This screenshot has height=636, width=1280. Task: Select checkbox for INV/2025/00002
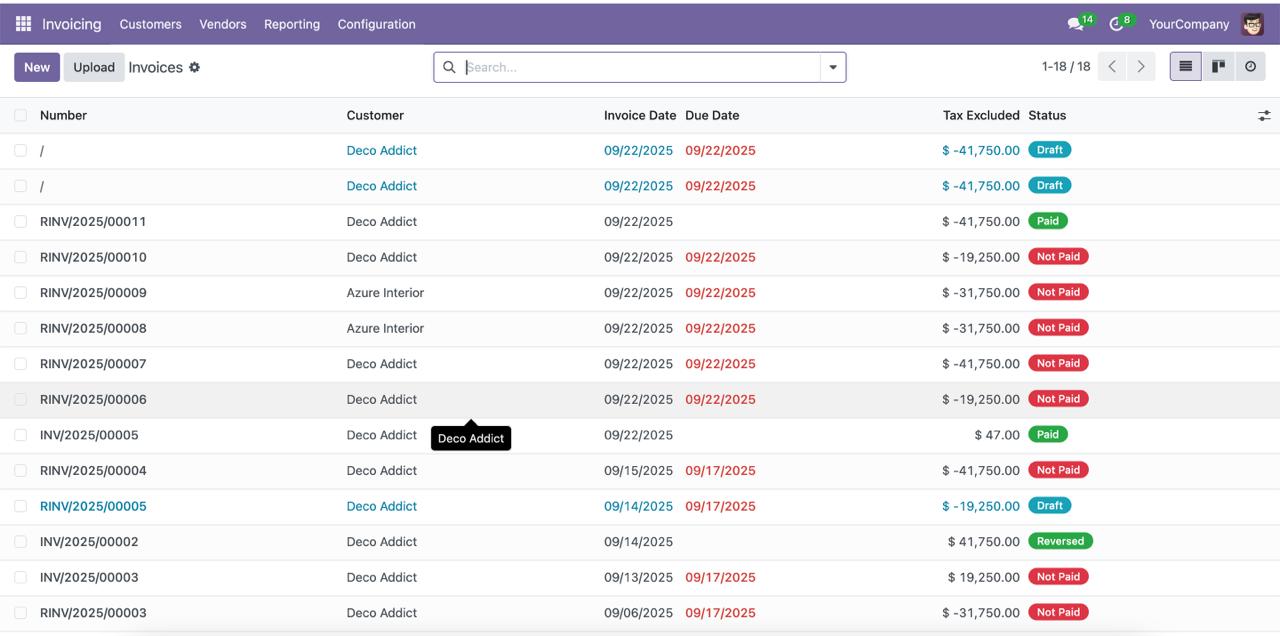click(x=20, y=542)
